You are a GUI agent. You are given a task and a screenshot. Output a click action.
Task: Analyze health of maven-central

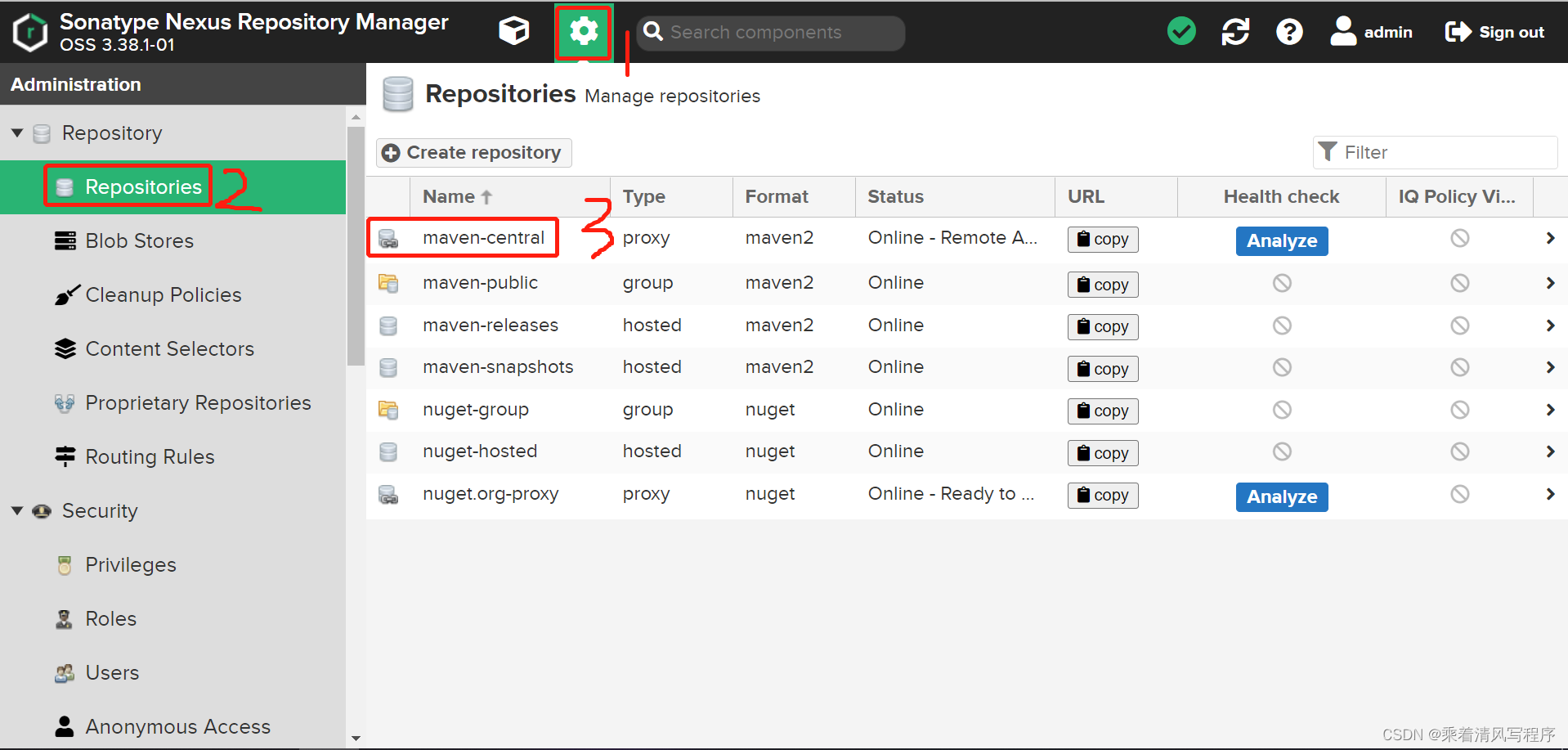point(1282,240)
